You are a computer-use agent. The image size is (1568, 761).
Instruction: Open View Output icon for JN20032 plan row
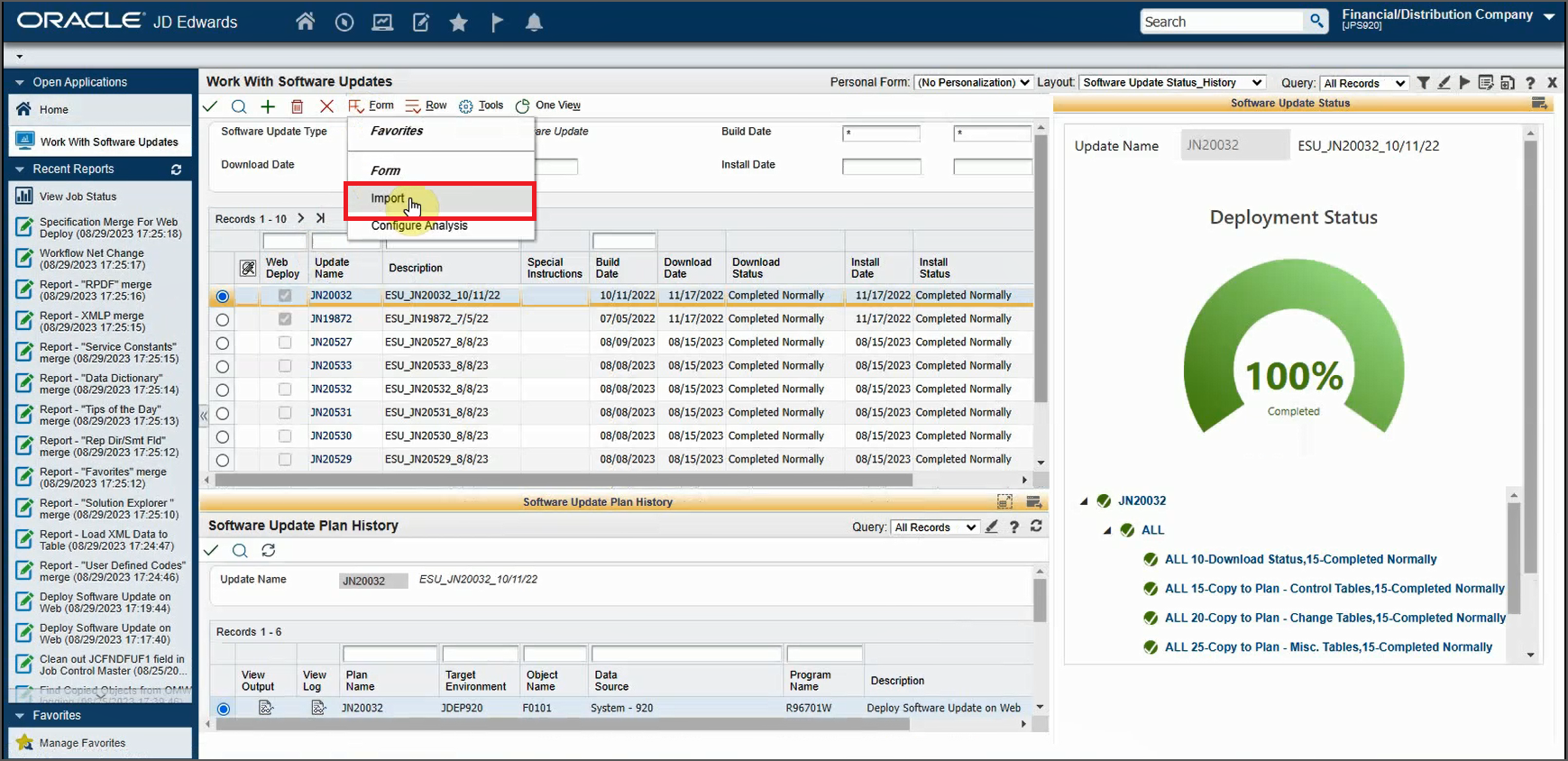pyautogui.click(x=265, y=708)
